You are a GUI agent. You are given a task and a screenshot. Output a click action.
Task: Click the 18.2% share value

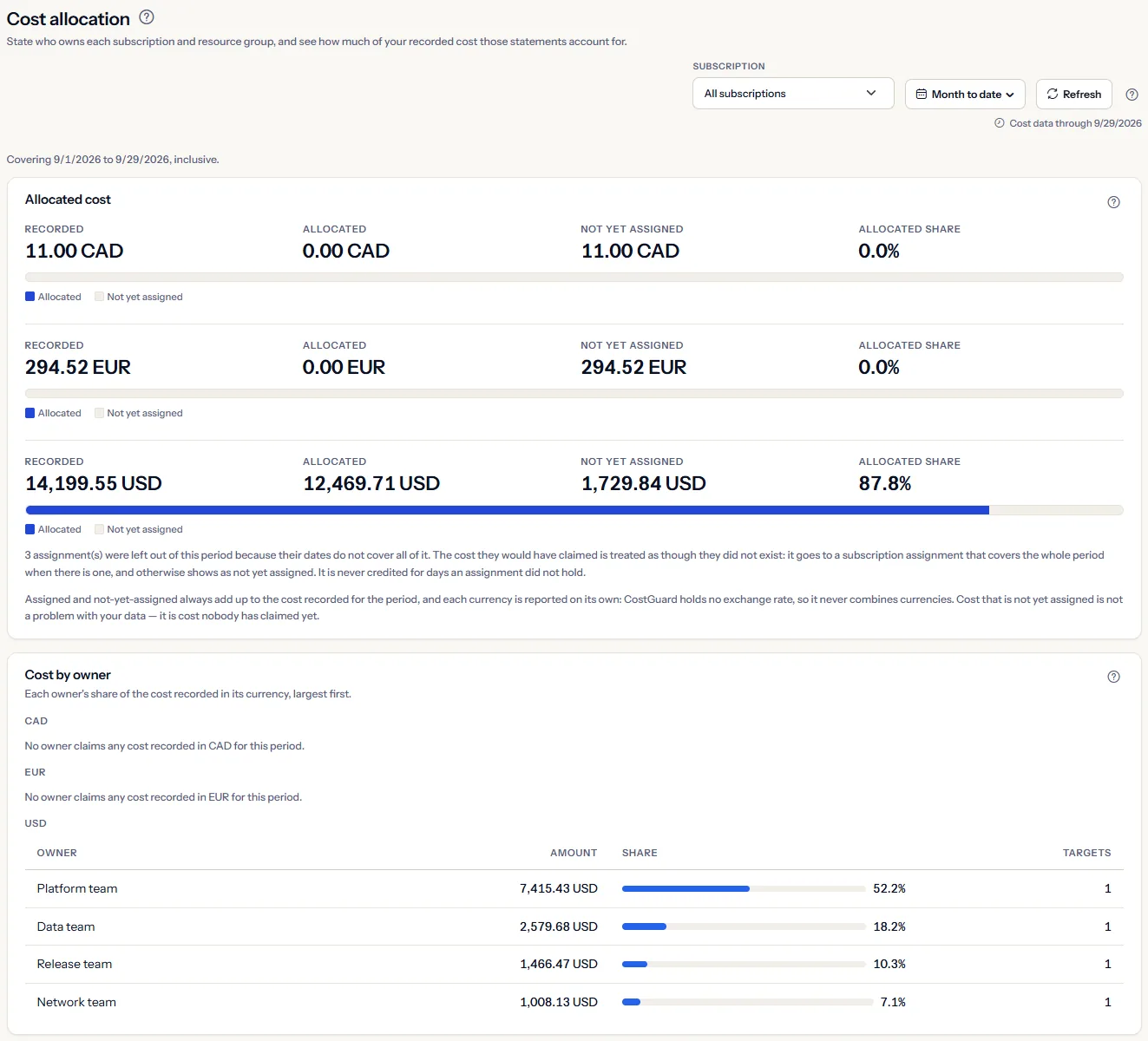[x=889, y=926]
